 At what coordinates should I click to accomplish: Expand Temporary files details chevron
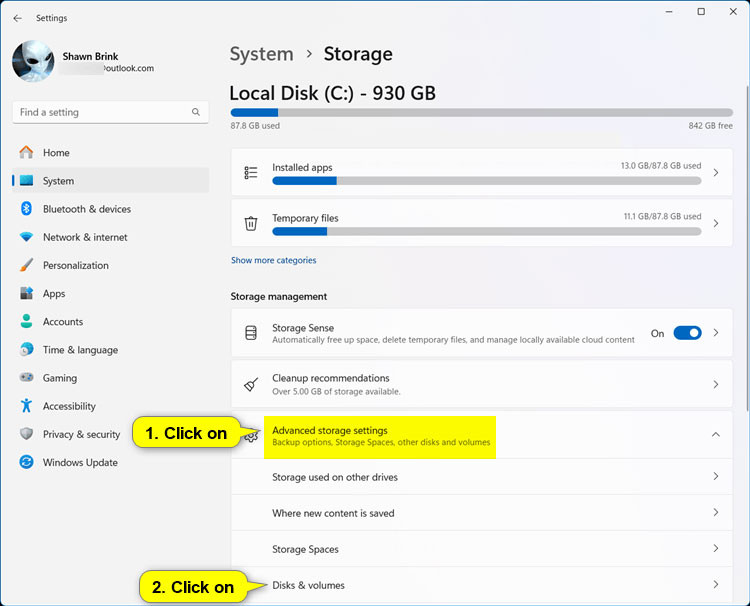click(x=715, y=223)
